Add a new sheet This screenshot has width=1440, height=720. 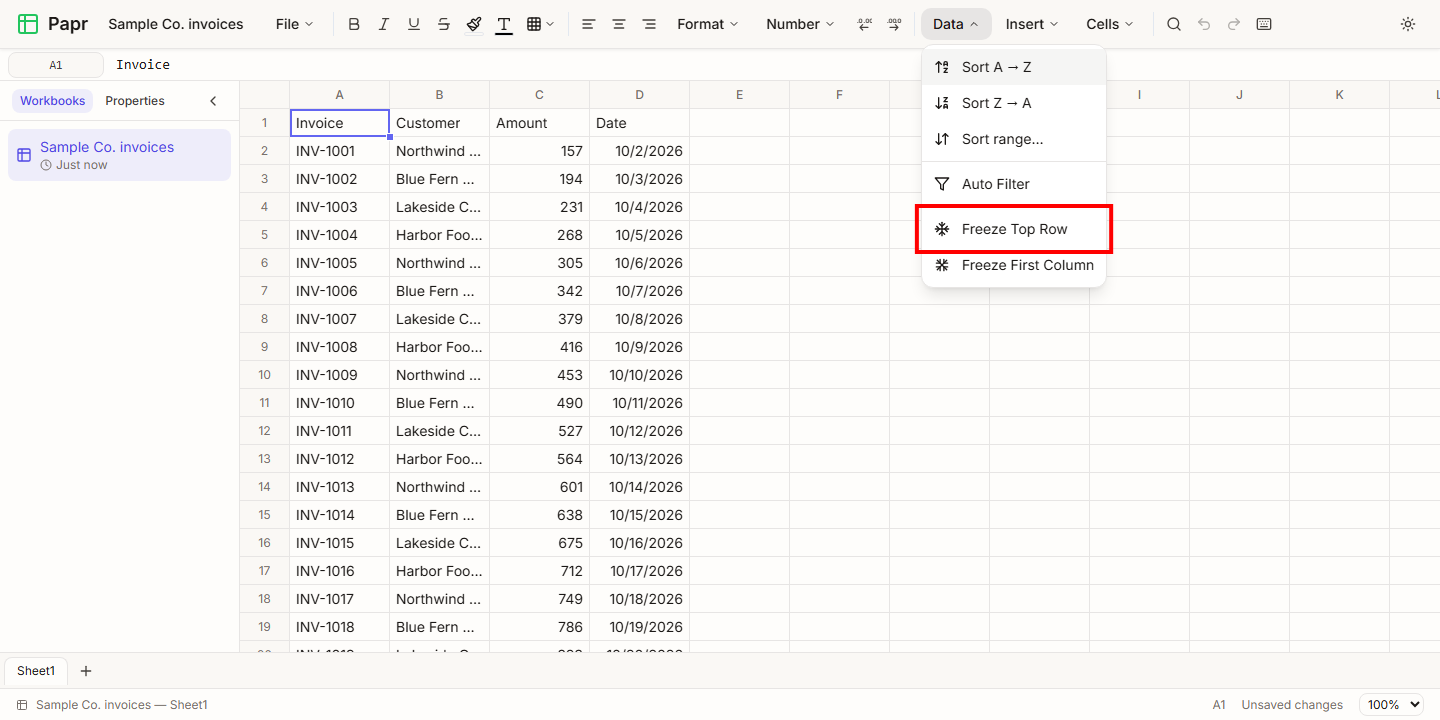(x=86, y=671)
